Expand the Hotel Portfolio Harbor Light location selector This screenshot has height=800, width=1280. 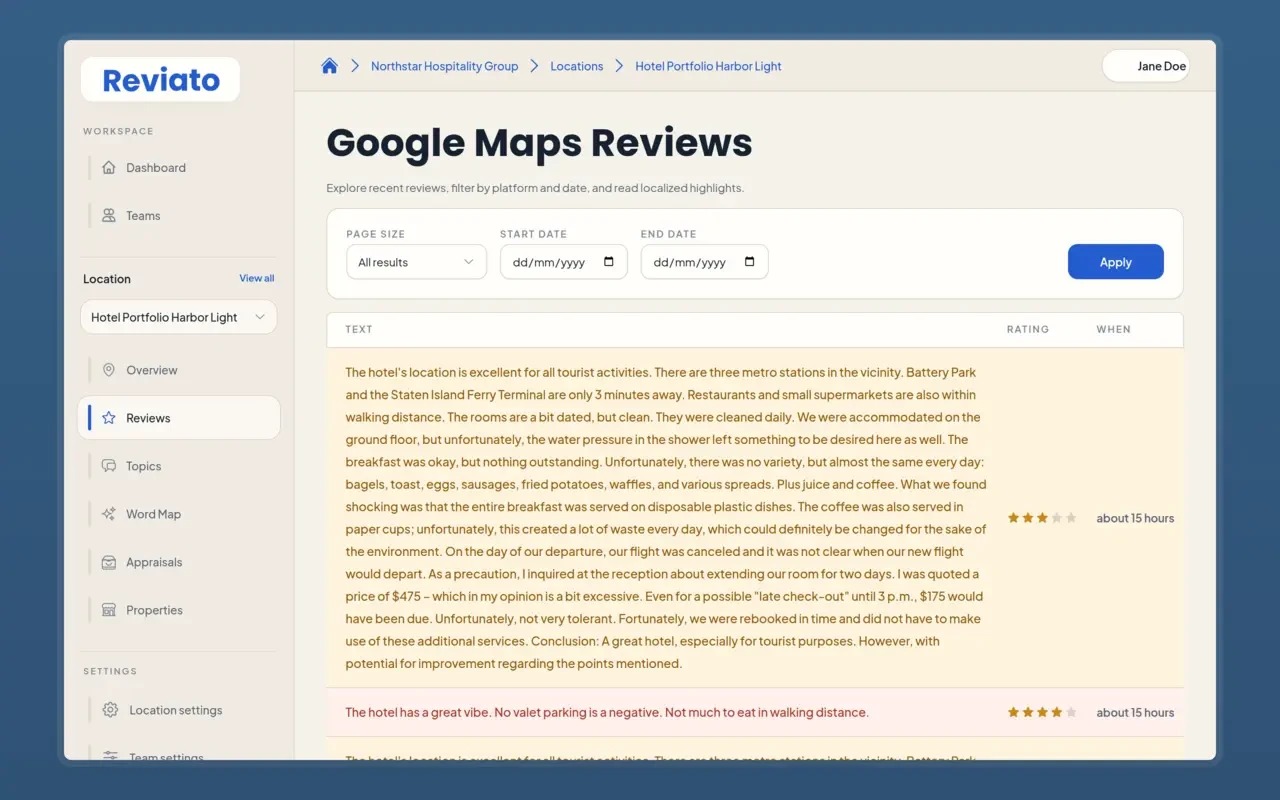179,317
